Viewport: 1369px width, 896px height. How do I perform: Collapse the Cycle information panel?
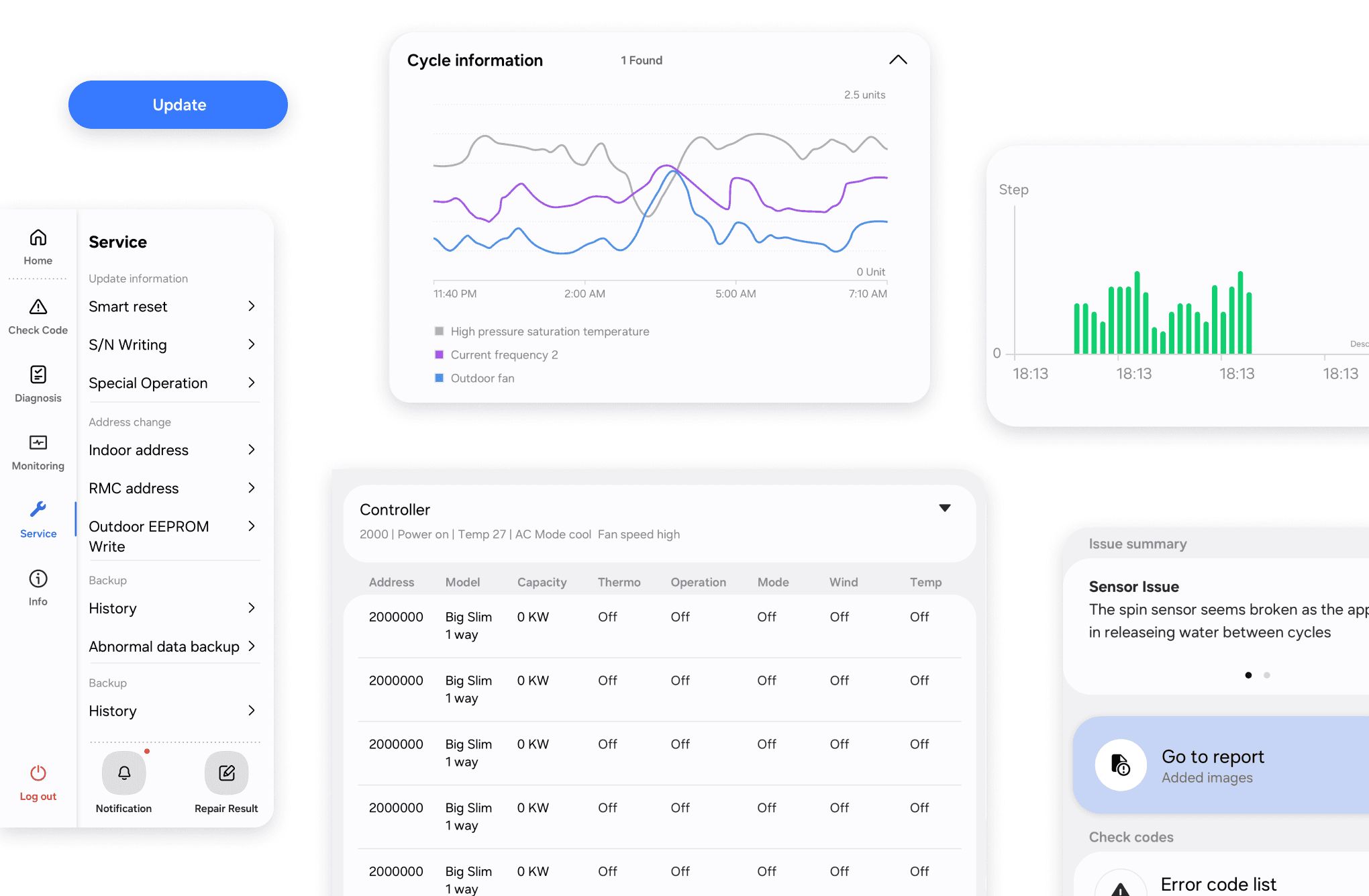pos(898,60)
